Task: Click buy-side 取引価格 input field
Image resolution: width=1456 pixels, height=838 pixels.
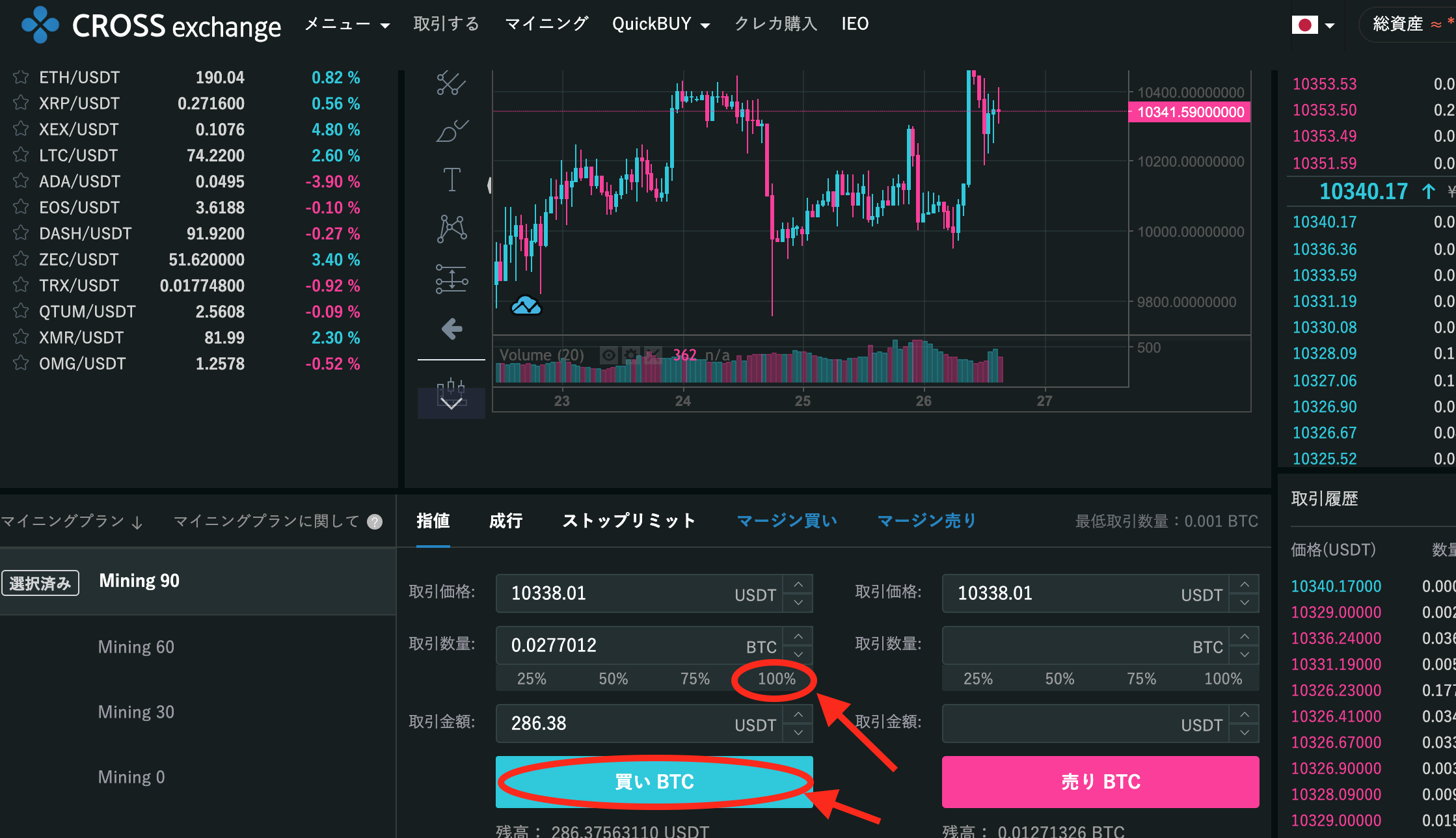Action: coord(639,593)
